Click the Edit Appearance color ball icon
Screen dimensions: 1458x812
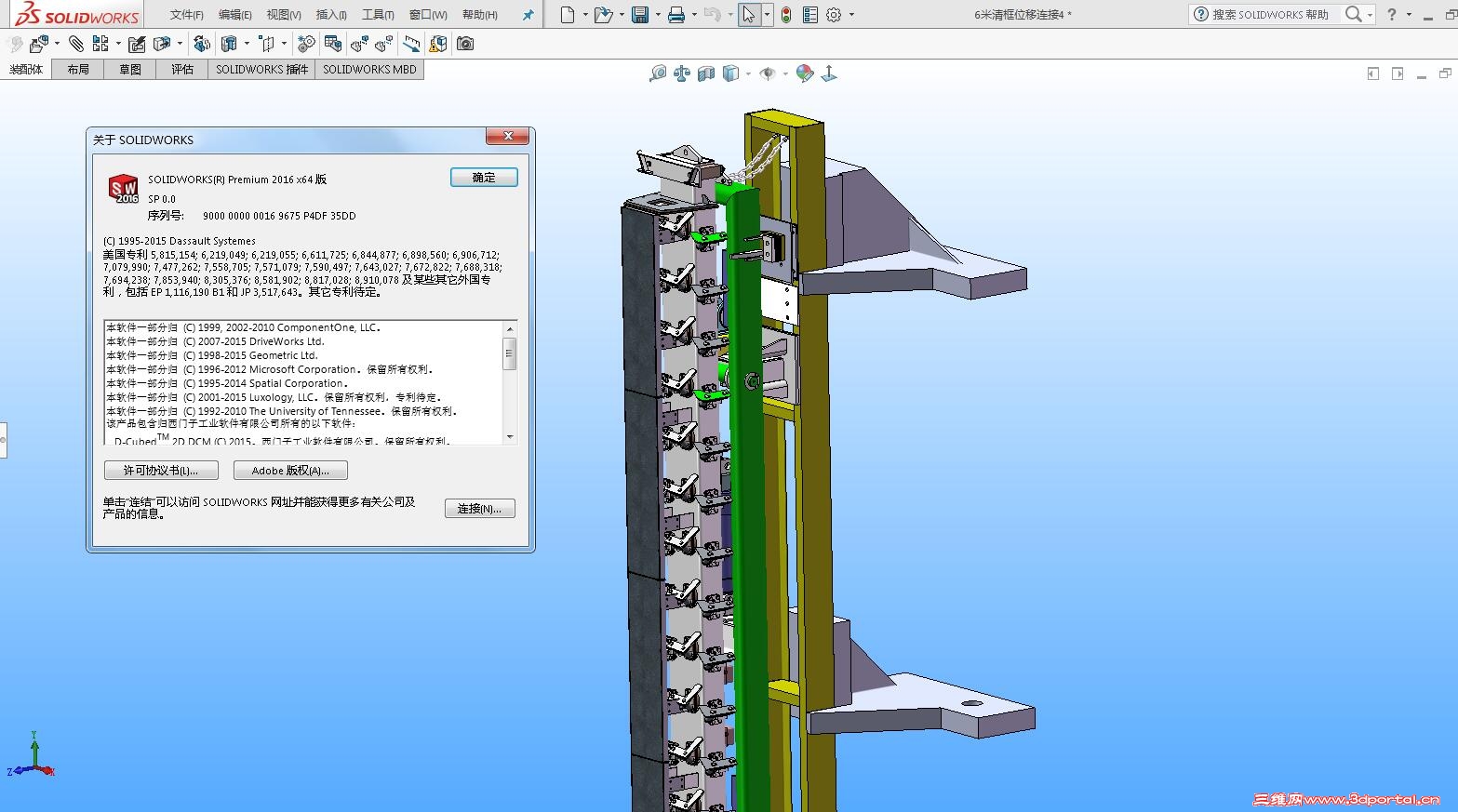coord(805,73)
